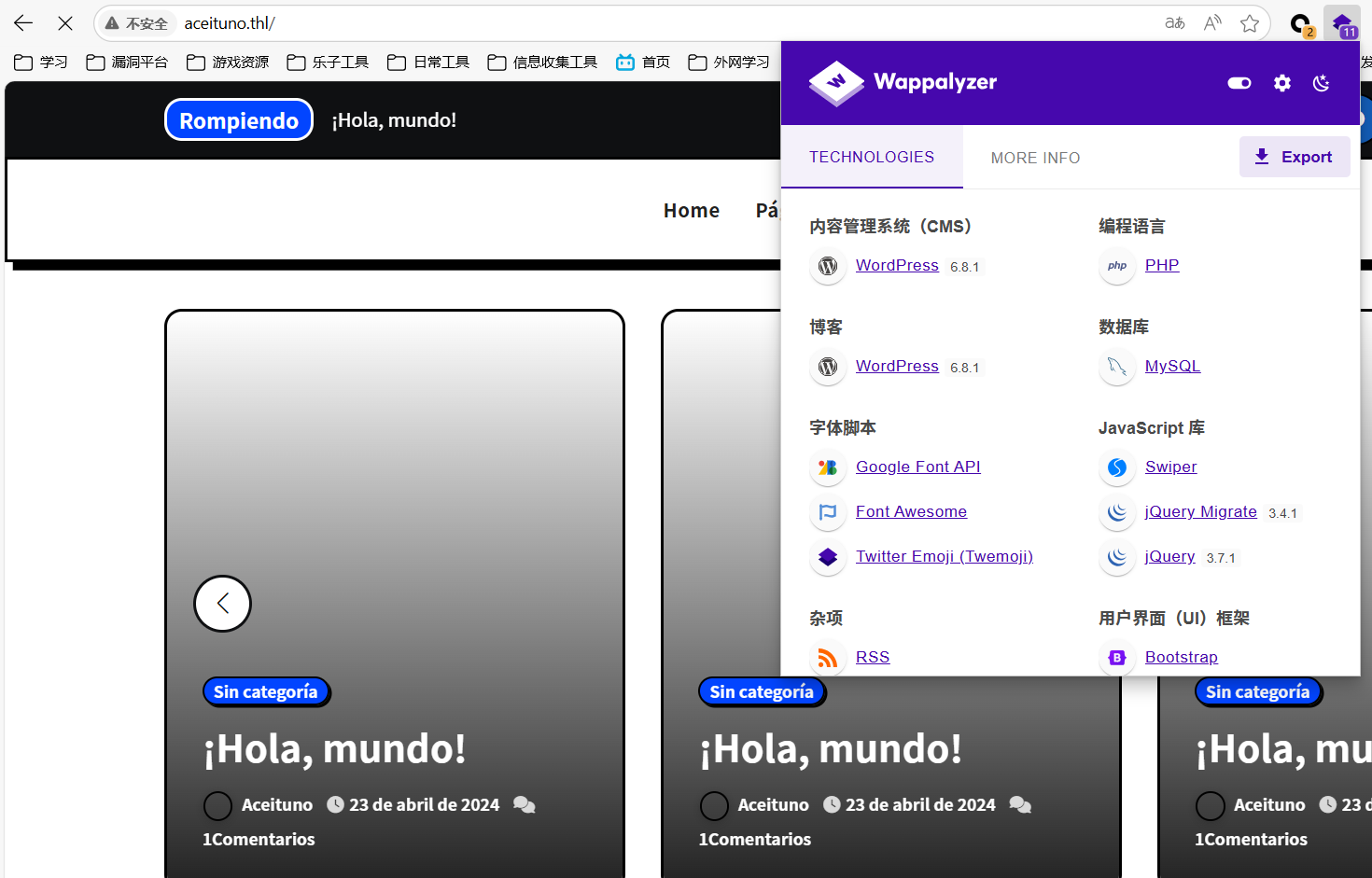Open the WordPress link under CMS
The height and width of the screenshot is (878, 1372).
pyautogui.click(x=897, y=265)
